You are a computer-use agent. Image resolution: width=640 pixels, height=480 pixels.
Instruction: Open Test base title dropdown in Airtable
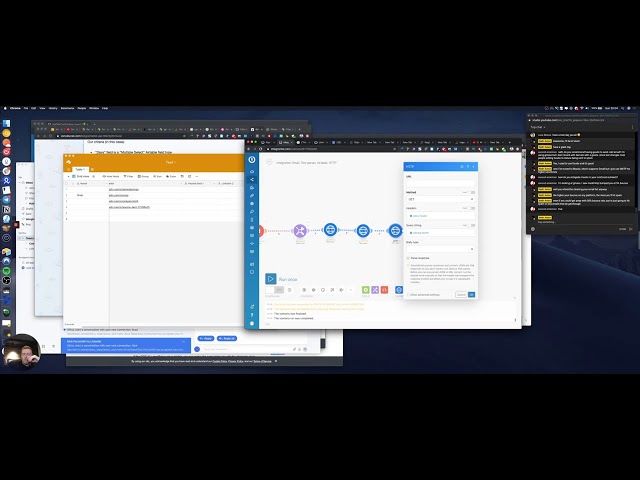(170, 162)
